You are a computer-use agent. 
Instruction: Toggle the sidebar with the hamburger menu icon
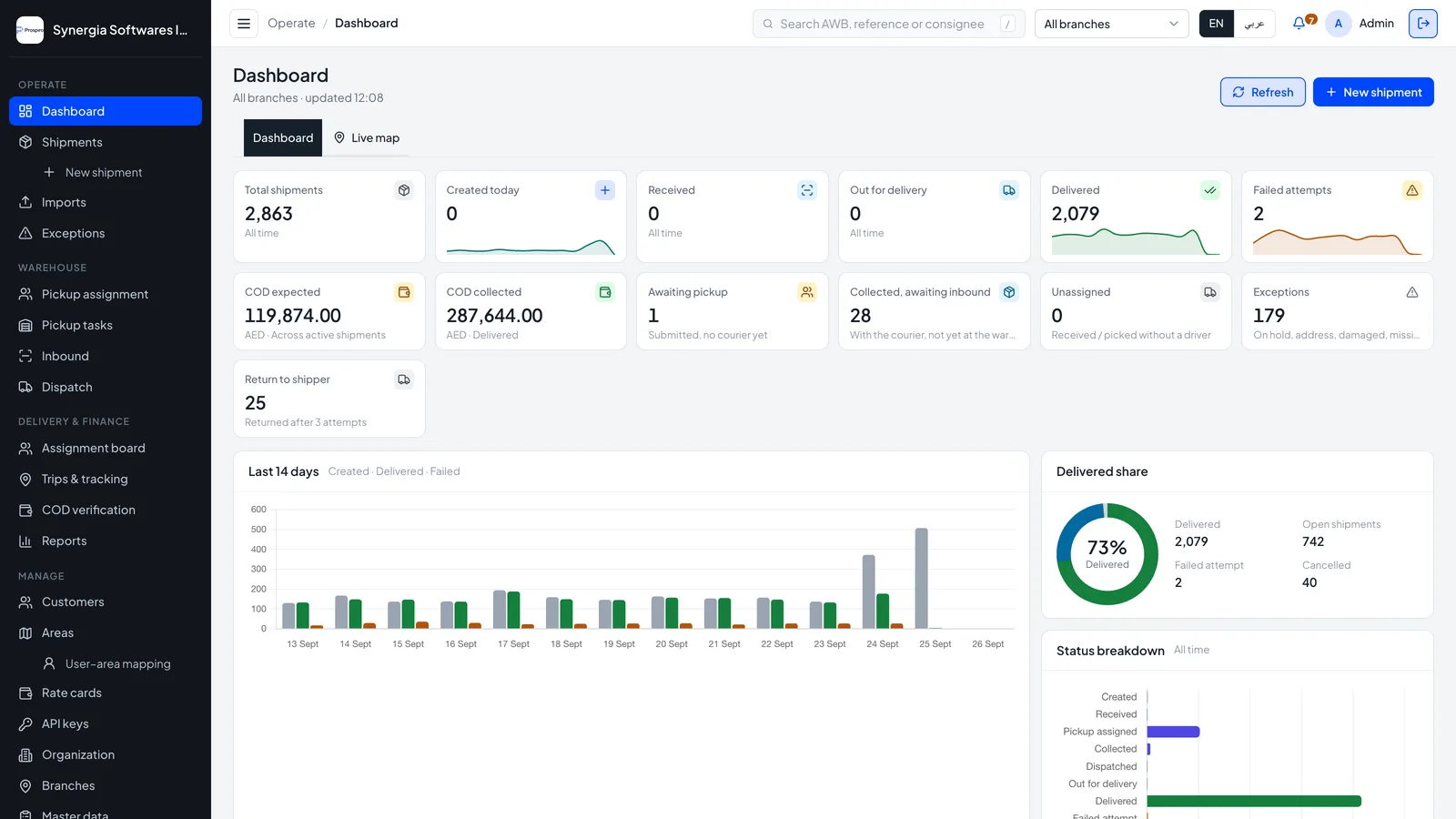[244, 24]
